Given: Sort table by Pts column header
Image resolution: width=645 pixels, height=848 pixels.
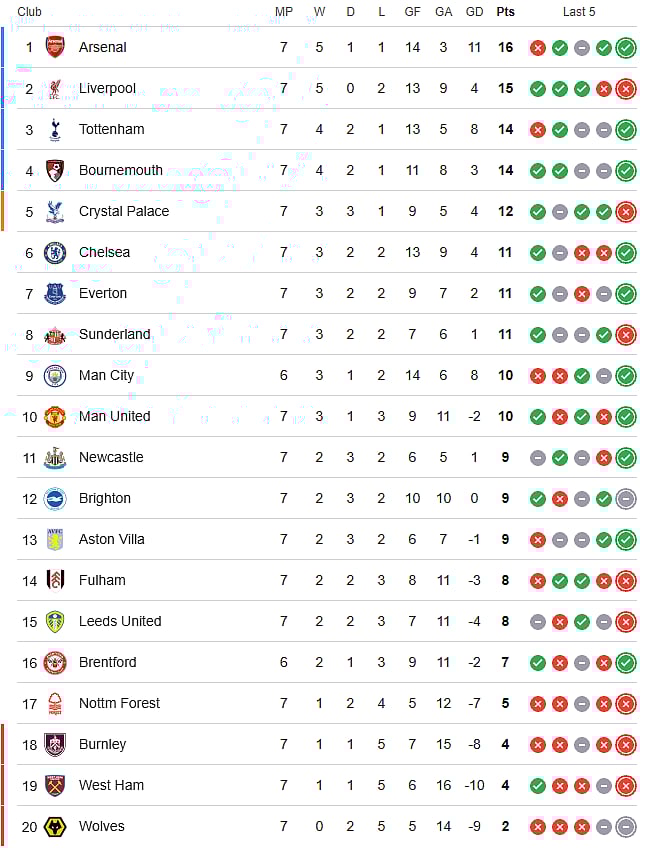Looking at the screenshot, I should click(506, 12).
